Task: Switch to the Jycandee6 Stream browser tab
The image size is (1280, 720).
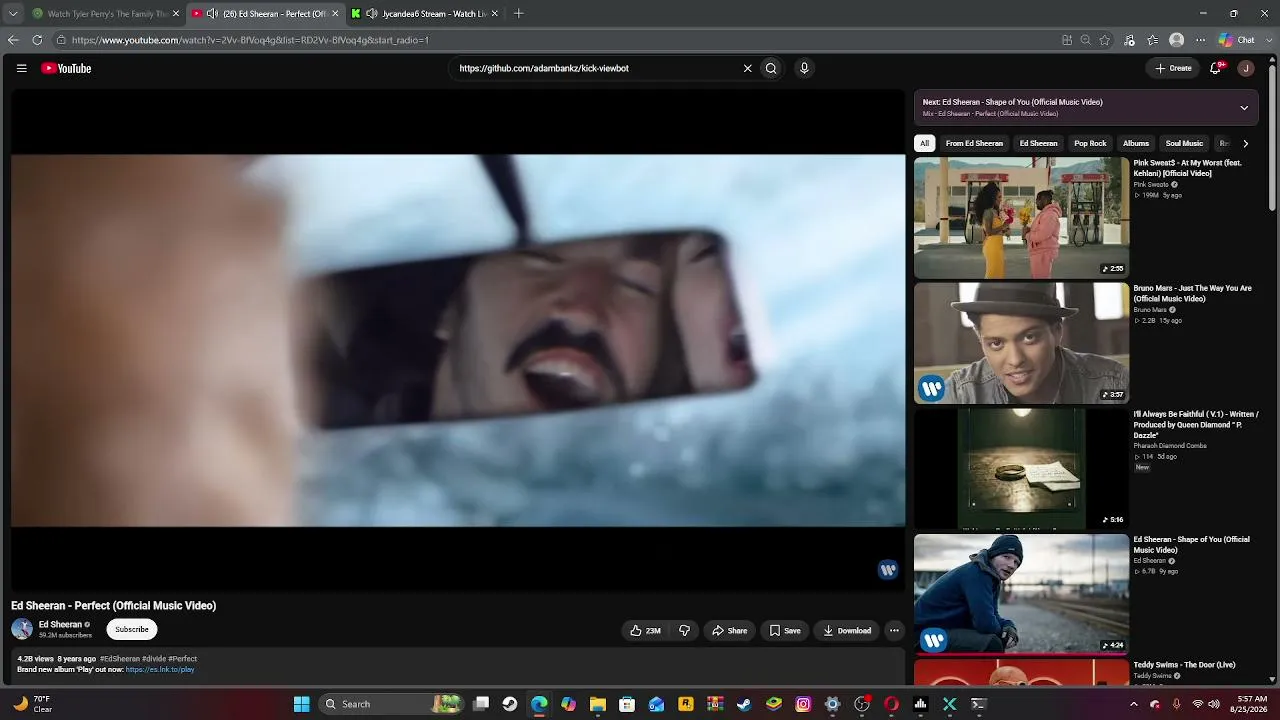Action: click(425, 14)
